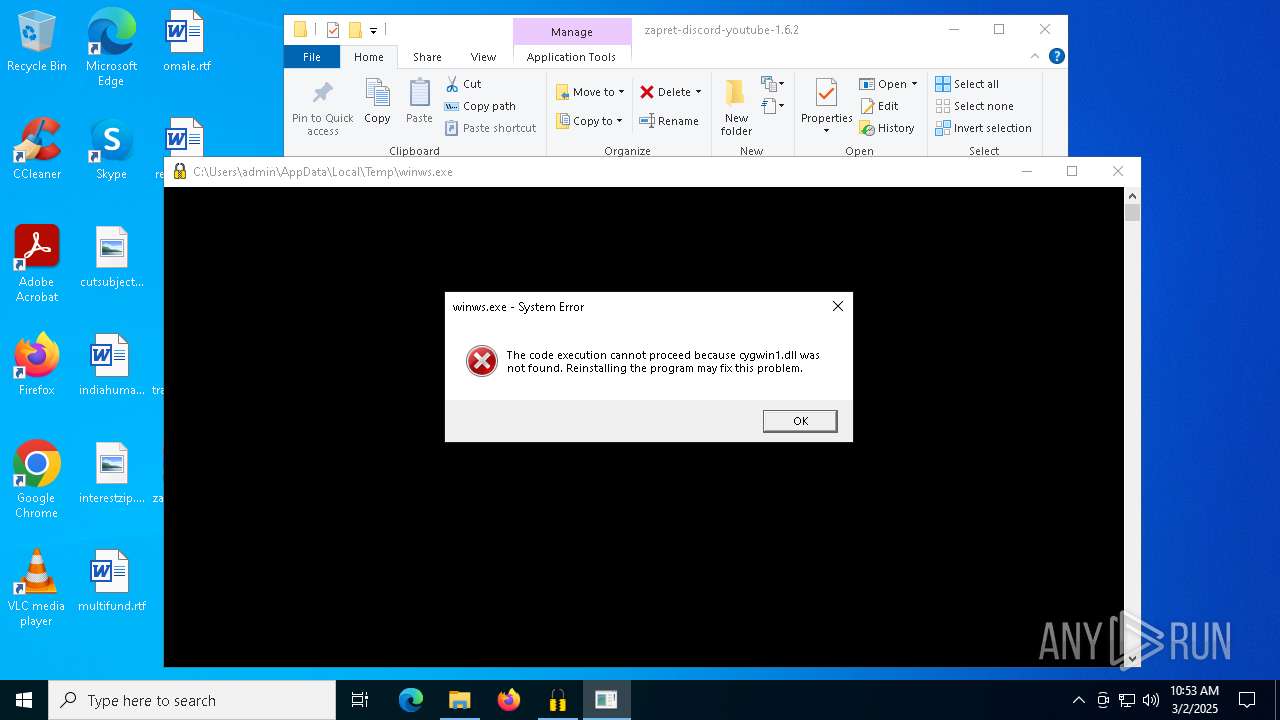Open Recycle Bin desktop icon
This screenshot has height=720, width=1280.
tap(37, 42)
